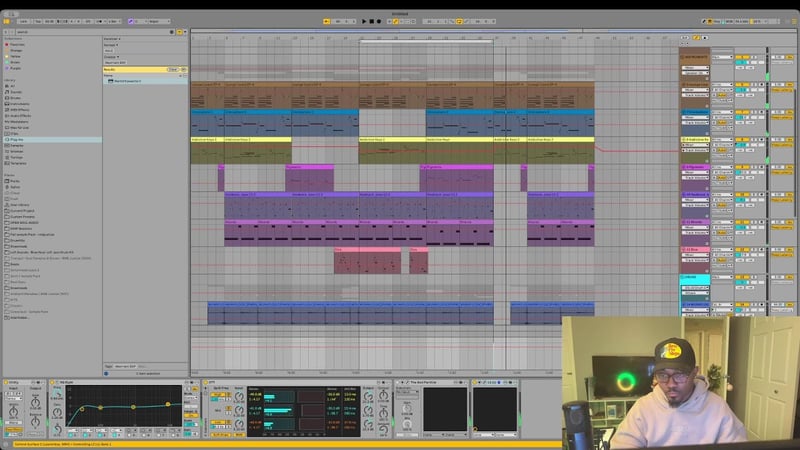
Task: Select the first blue clip on second track
Action: pyautogui.click(x=207, y=124)
